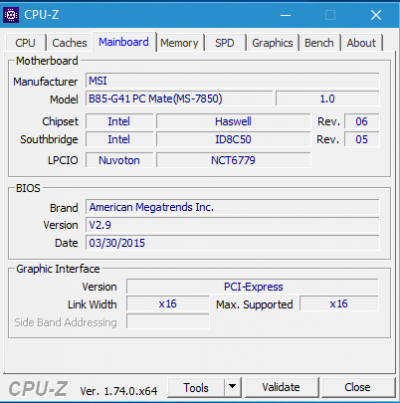Image resolution: width=400 pixels, height=403 pixels.
Task: Click the LPCIO chip NCT6779
Action: point(233,160)
